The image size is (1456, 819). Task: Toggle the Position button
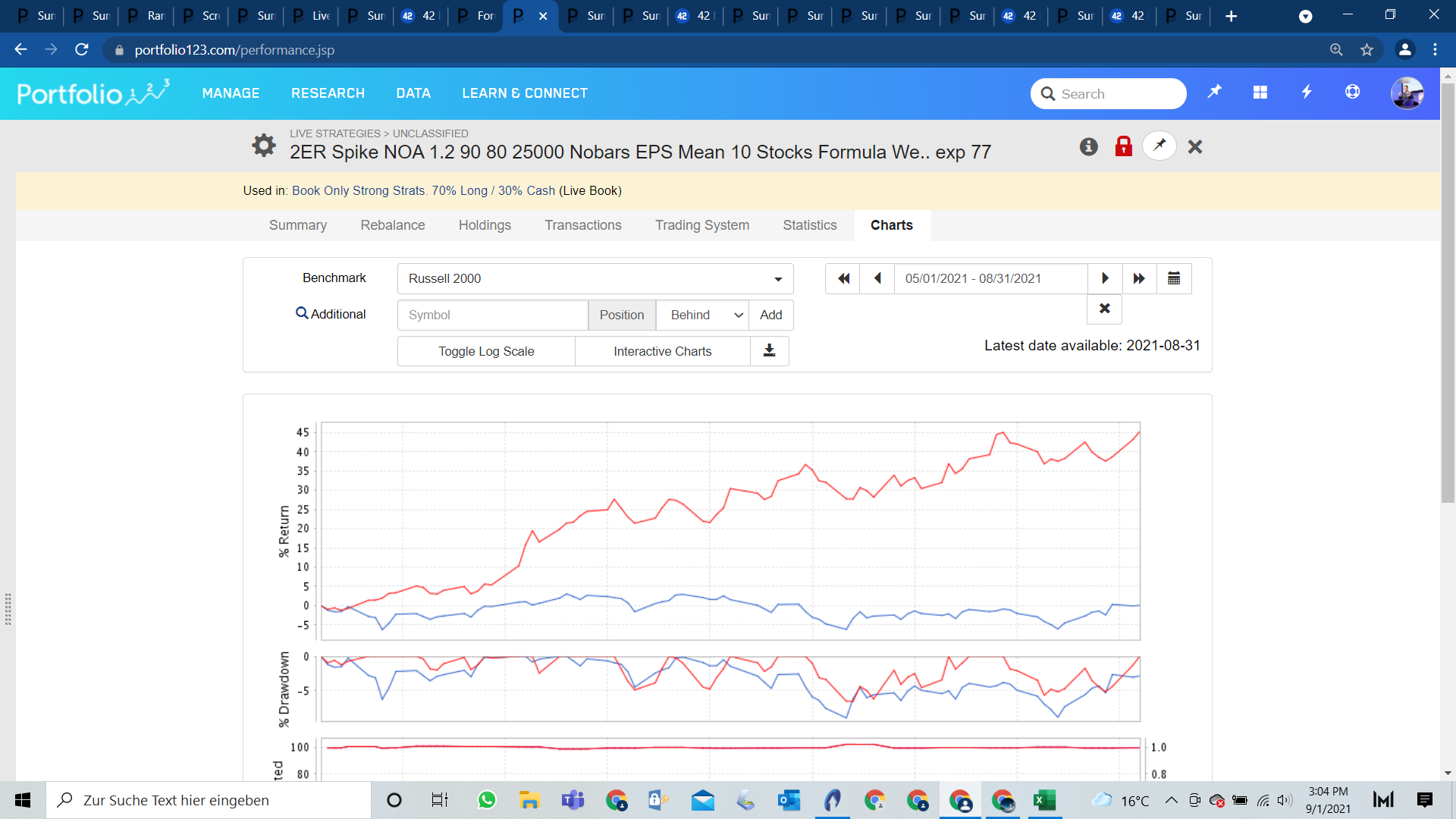click(x=621, y=315)
